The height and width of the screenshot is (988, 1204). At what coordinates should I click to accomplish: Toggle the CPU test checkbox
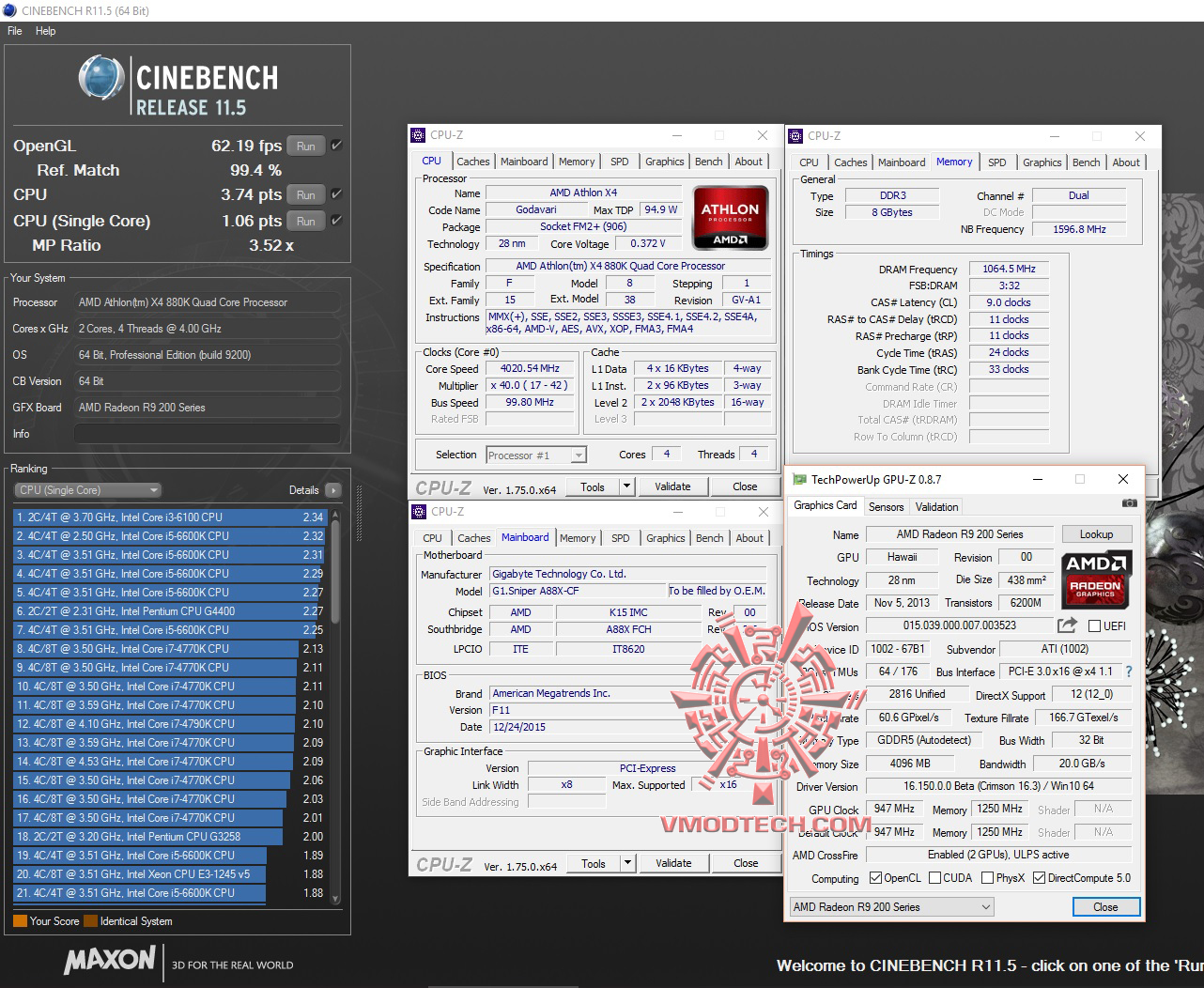tap(336, 194)
